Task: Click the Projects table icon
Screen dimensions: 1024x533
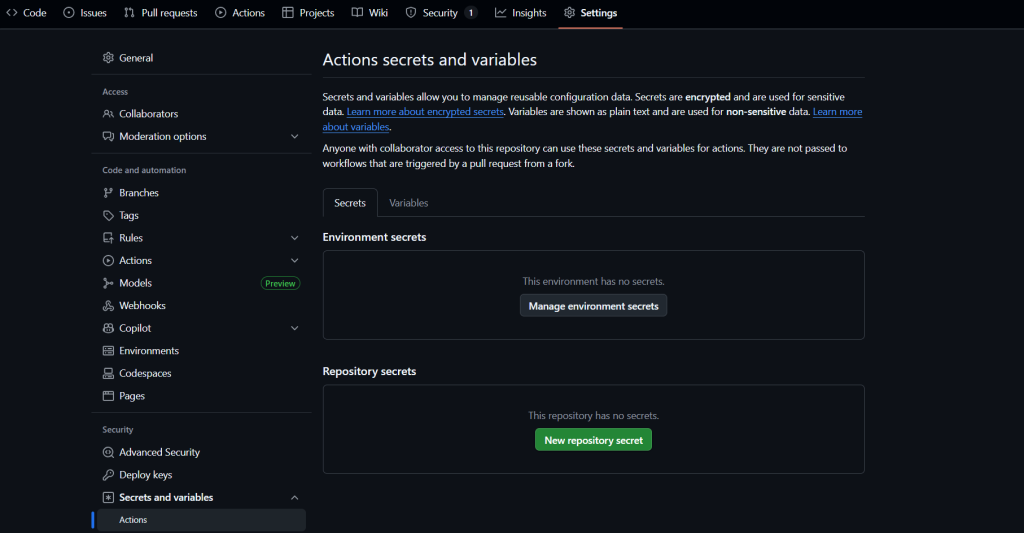Action: [x=287, y=12]
